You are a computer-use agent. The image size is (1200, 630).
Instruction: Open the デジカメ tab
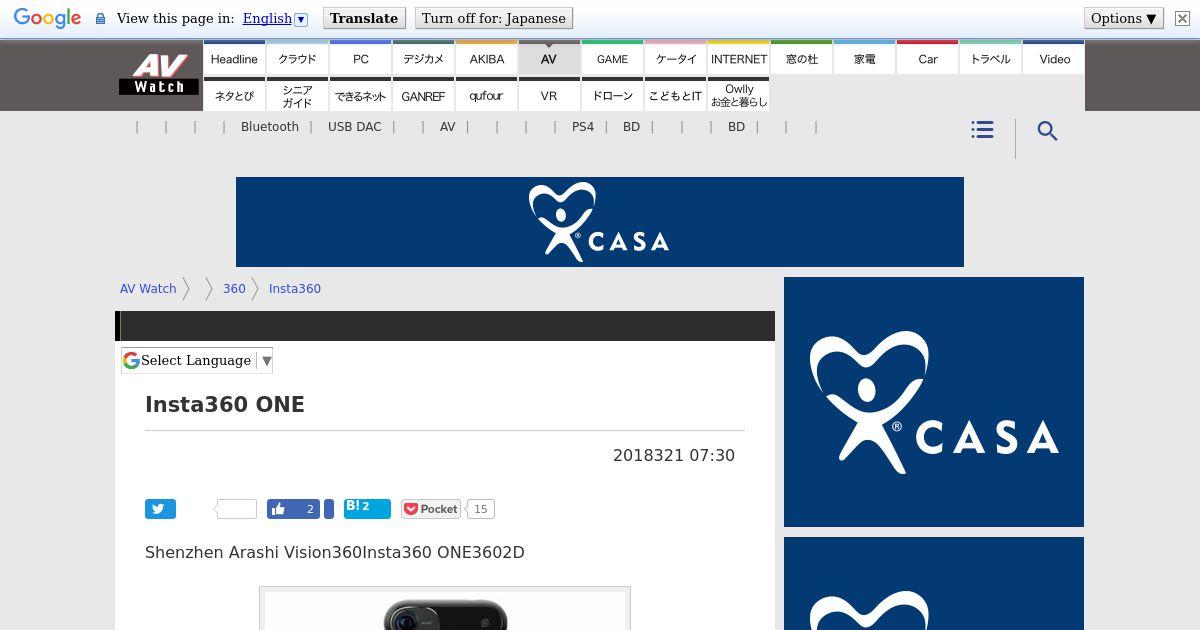point(423,59)
